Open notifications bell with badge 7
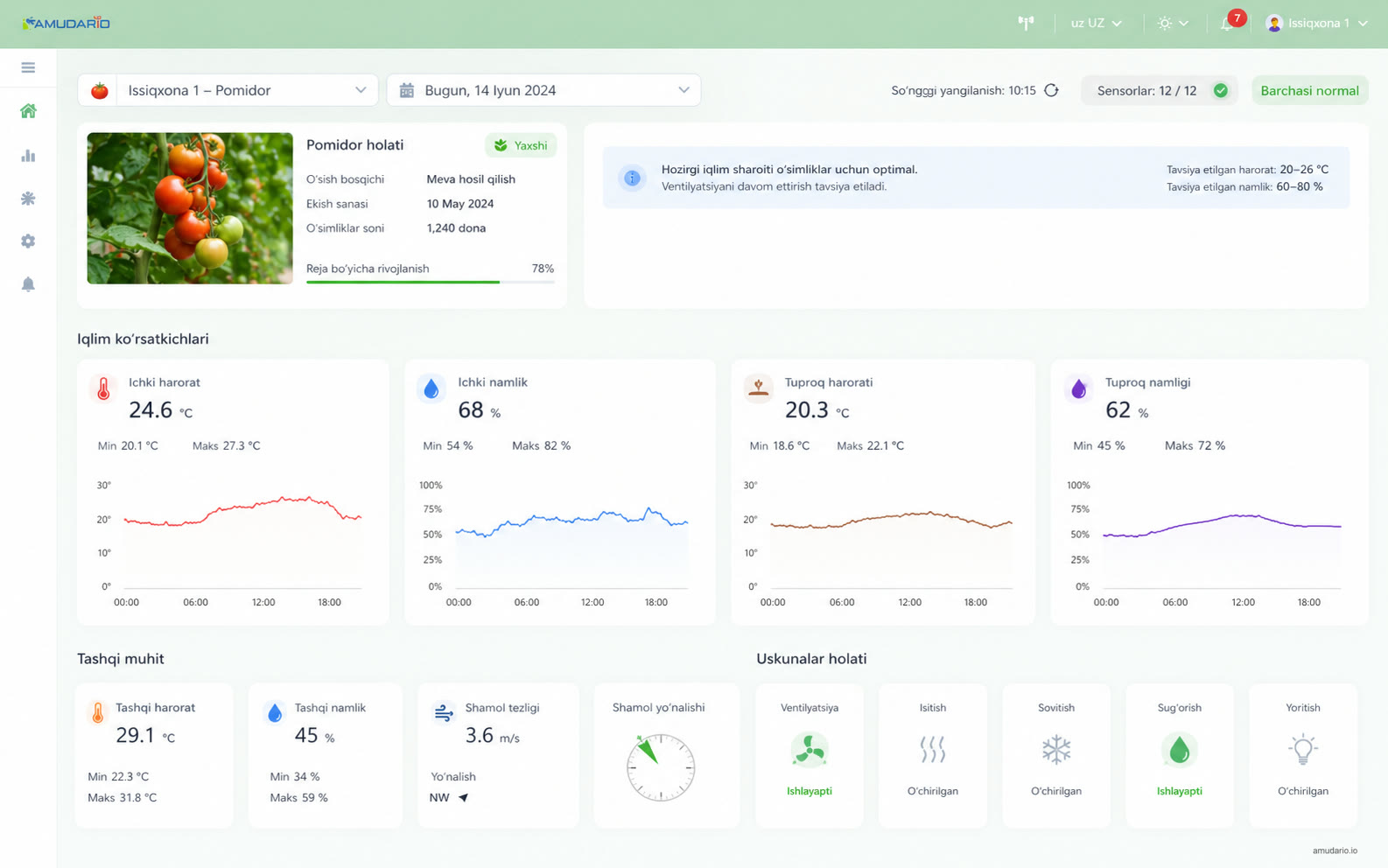The image size is (1388, 868). [x=1230, y=21]
